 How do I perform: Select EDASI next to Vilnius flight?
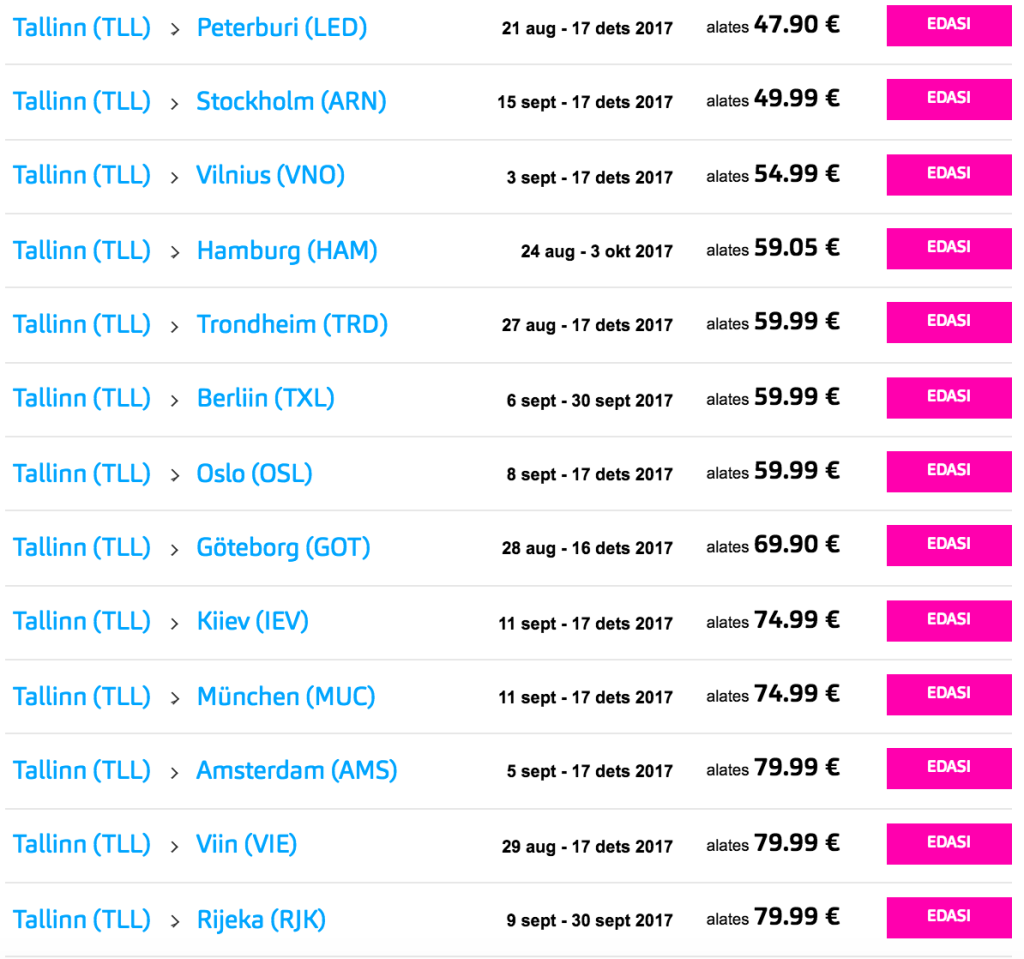tap(948, 175)
